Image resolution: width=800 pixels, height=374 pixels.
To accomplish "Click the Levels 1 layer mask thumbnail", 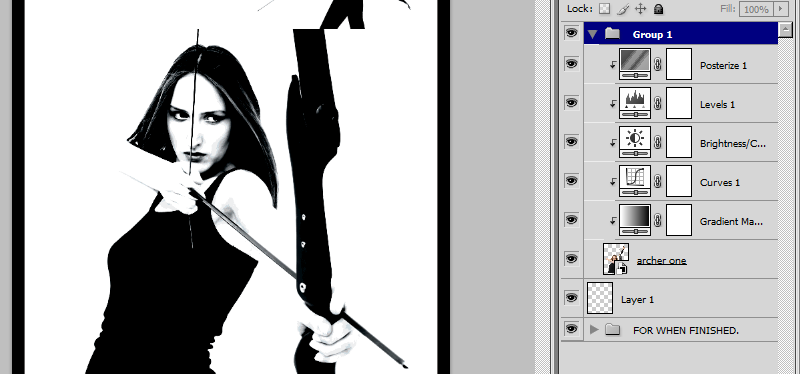I will [679, 103].
